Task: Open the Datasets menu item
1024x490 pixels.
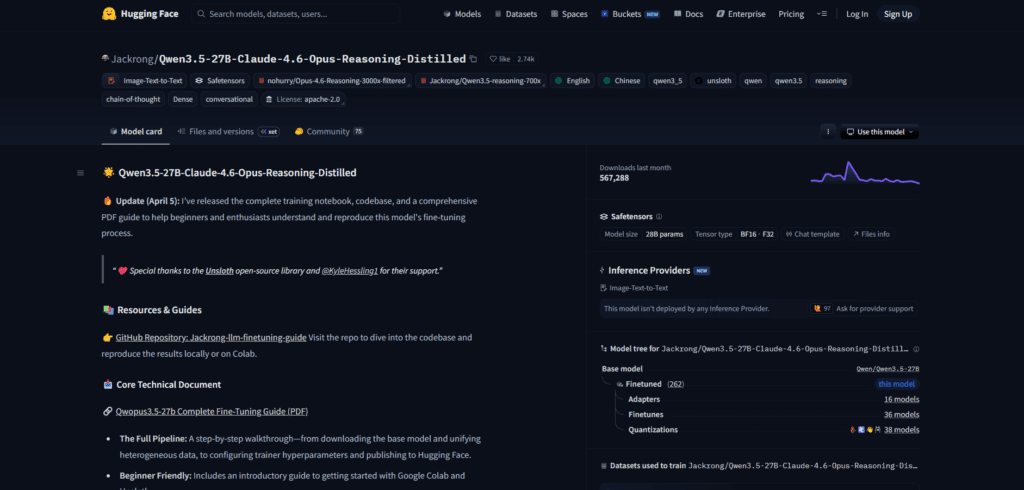Action: coord(515,14)
